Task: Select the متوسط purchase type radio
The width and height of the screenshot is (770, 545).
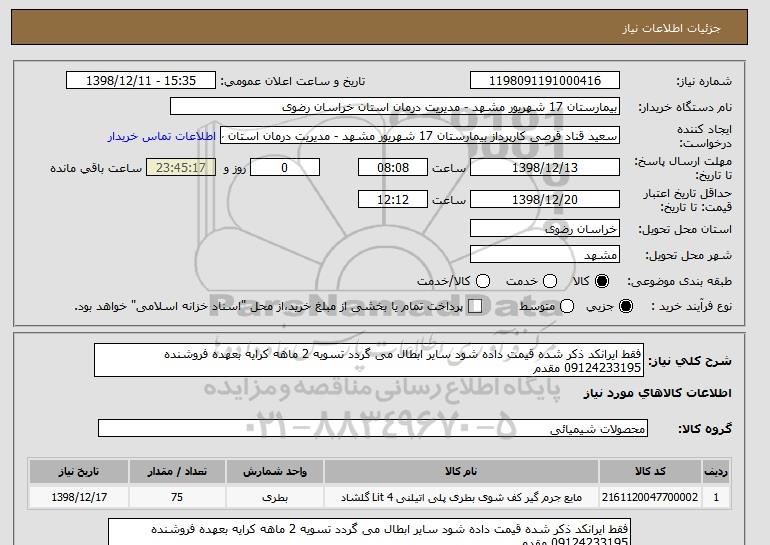Action: pos(567,306)
